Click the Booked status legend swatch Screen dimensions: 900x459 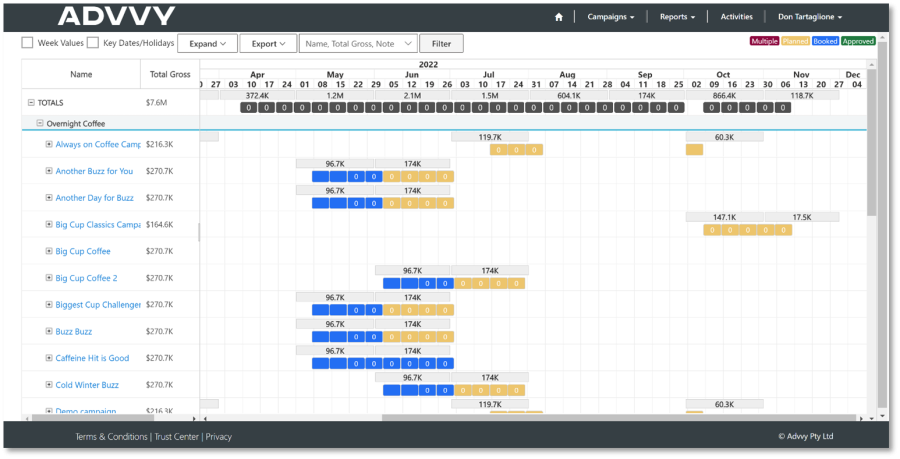(826, 41)
